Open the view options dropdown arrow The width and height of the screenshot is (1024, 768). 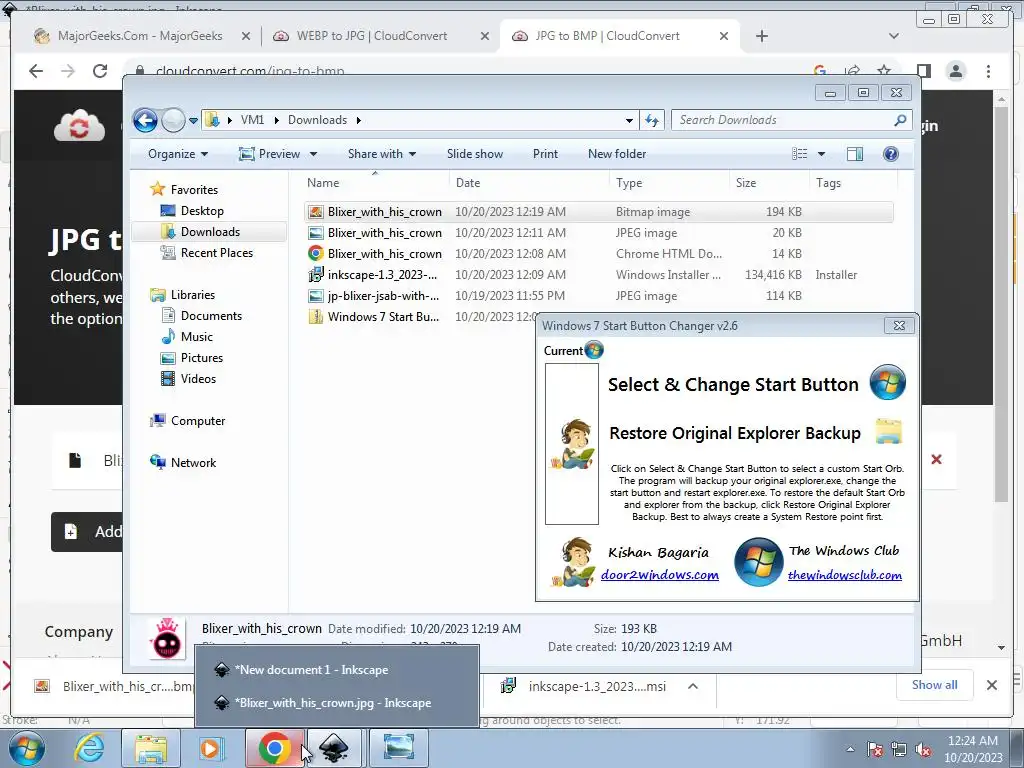click(822, 154)
